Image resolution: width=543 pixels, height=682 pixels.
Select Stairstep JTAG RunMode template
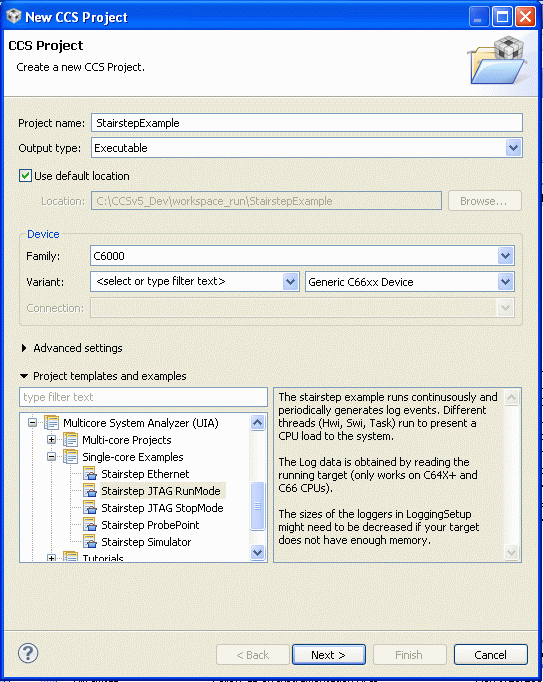tap(161, 491)
